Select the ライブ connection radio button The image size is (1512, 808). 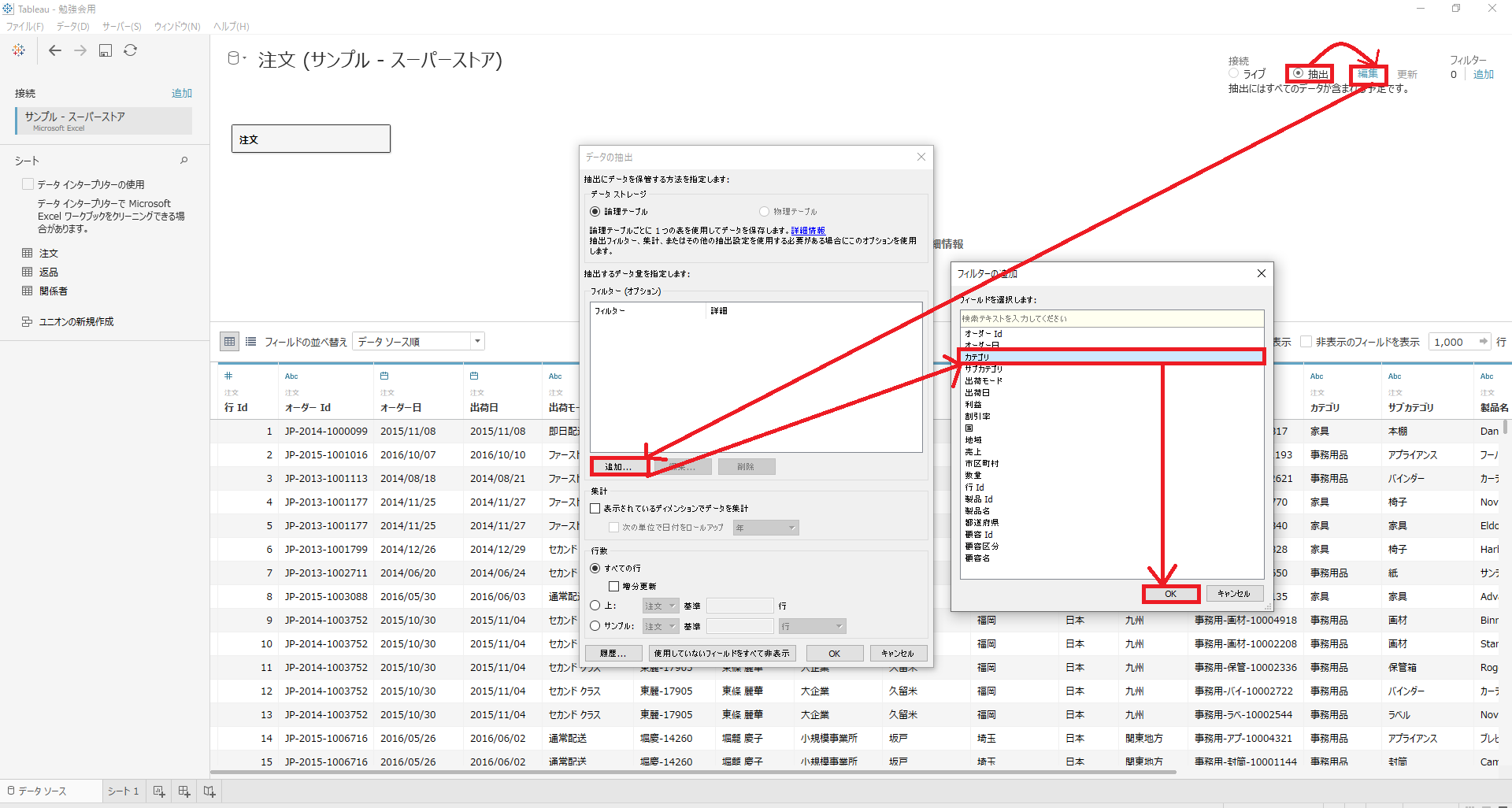point(1233,73)
